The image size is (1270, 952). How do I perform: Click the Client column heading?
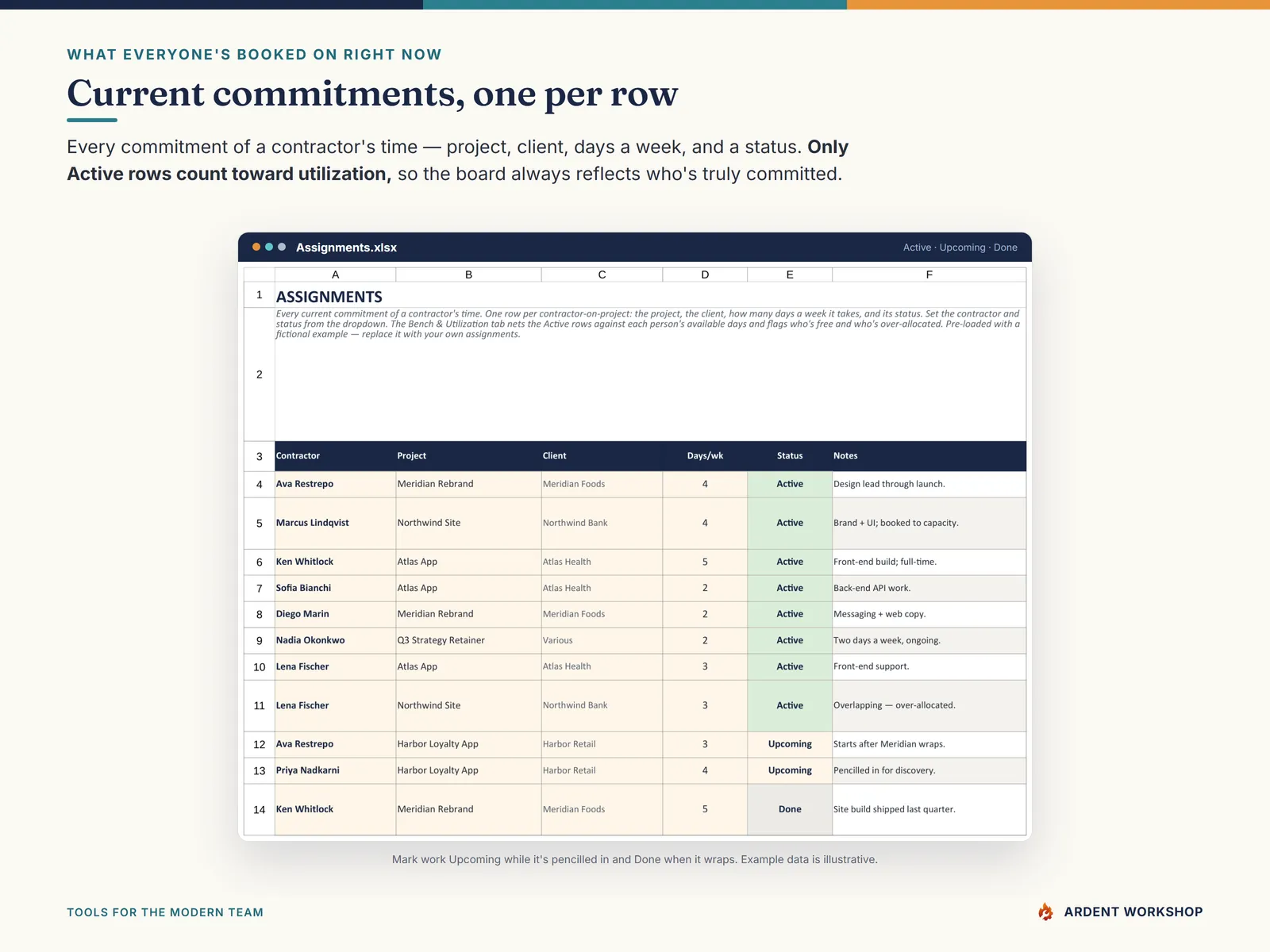tap(602, 455)
